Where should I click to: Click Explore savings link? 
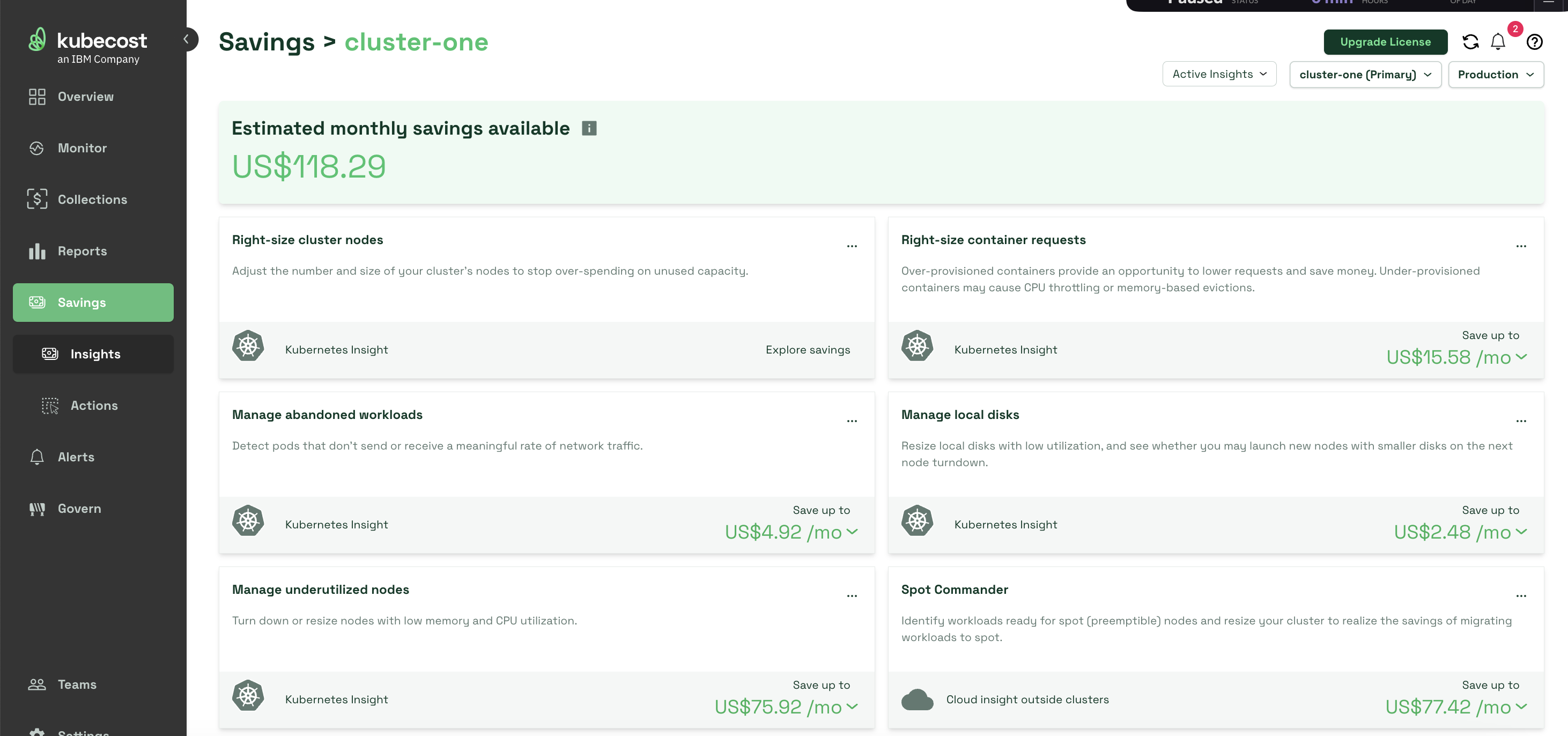pos(807,349)
